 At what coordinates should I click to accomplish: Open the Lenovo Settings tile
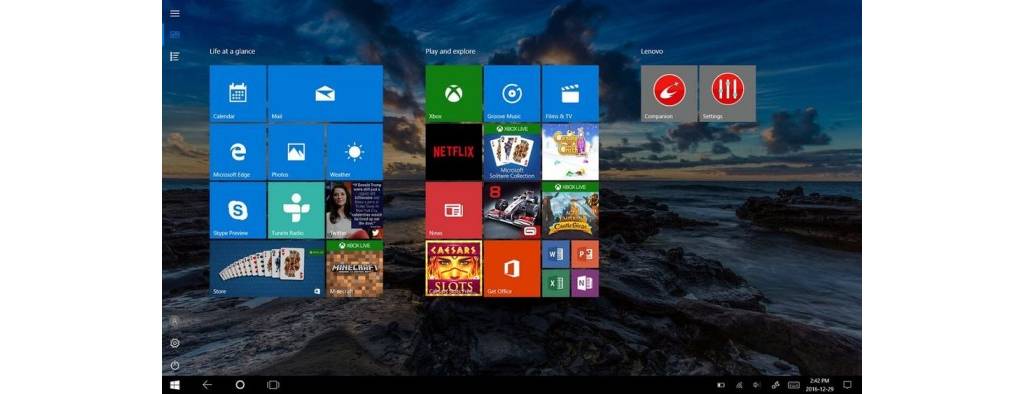[728, 93]
